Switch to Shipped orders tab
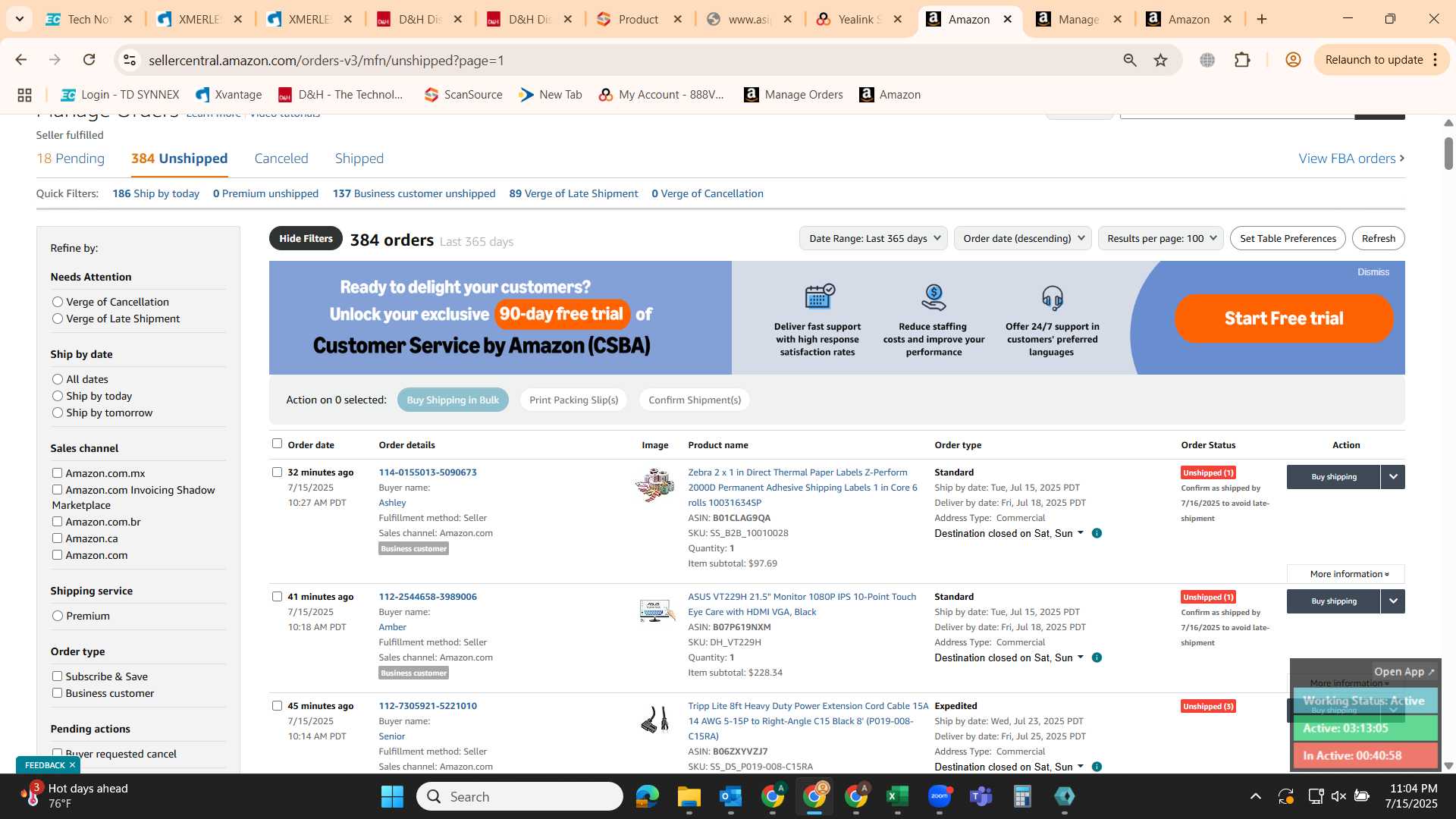Screen dimensions: 1456x819 click(x=359, y=158)
